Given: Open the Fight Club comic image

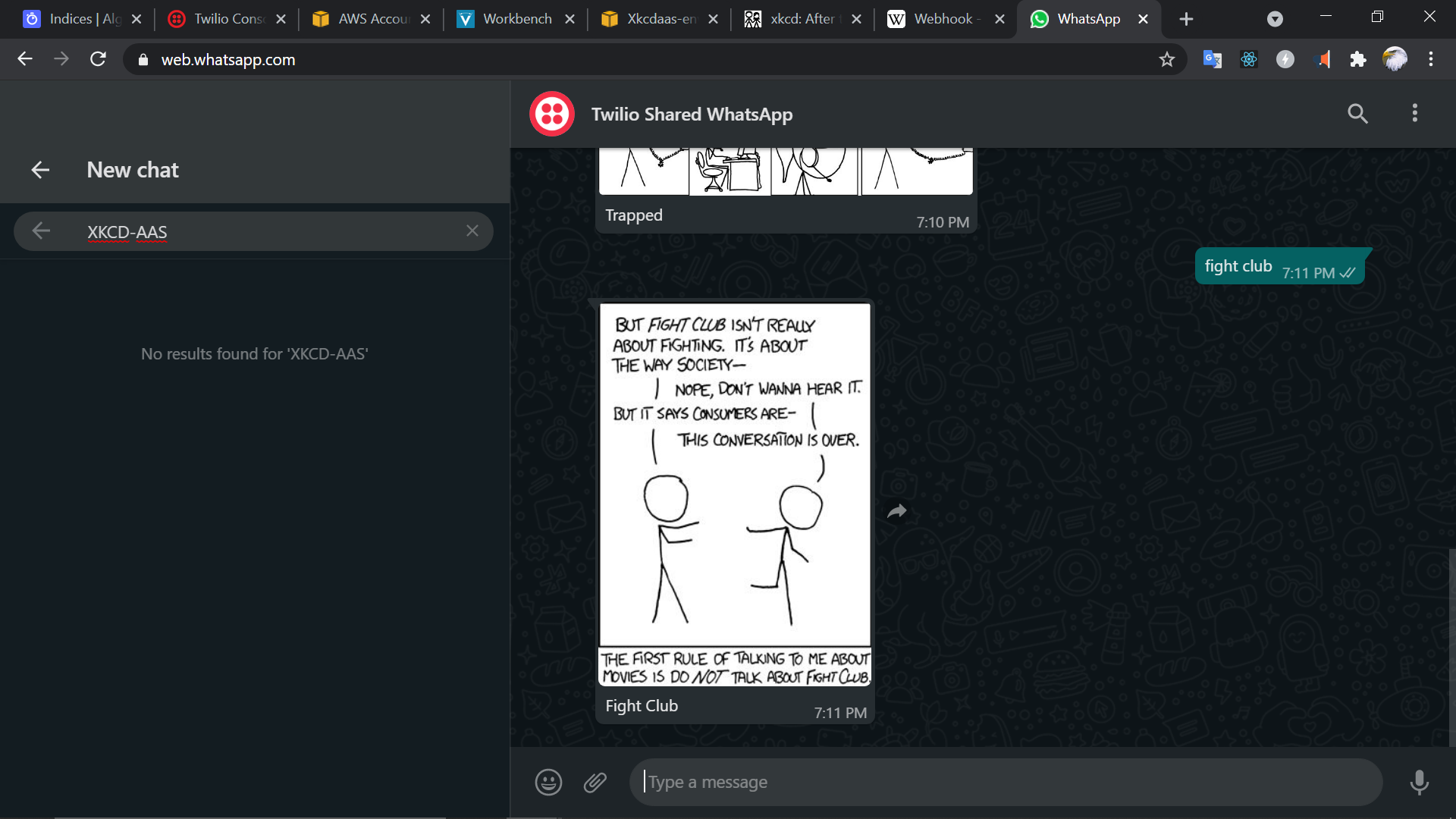Looking at the screenshot, I should 734,493.
